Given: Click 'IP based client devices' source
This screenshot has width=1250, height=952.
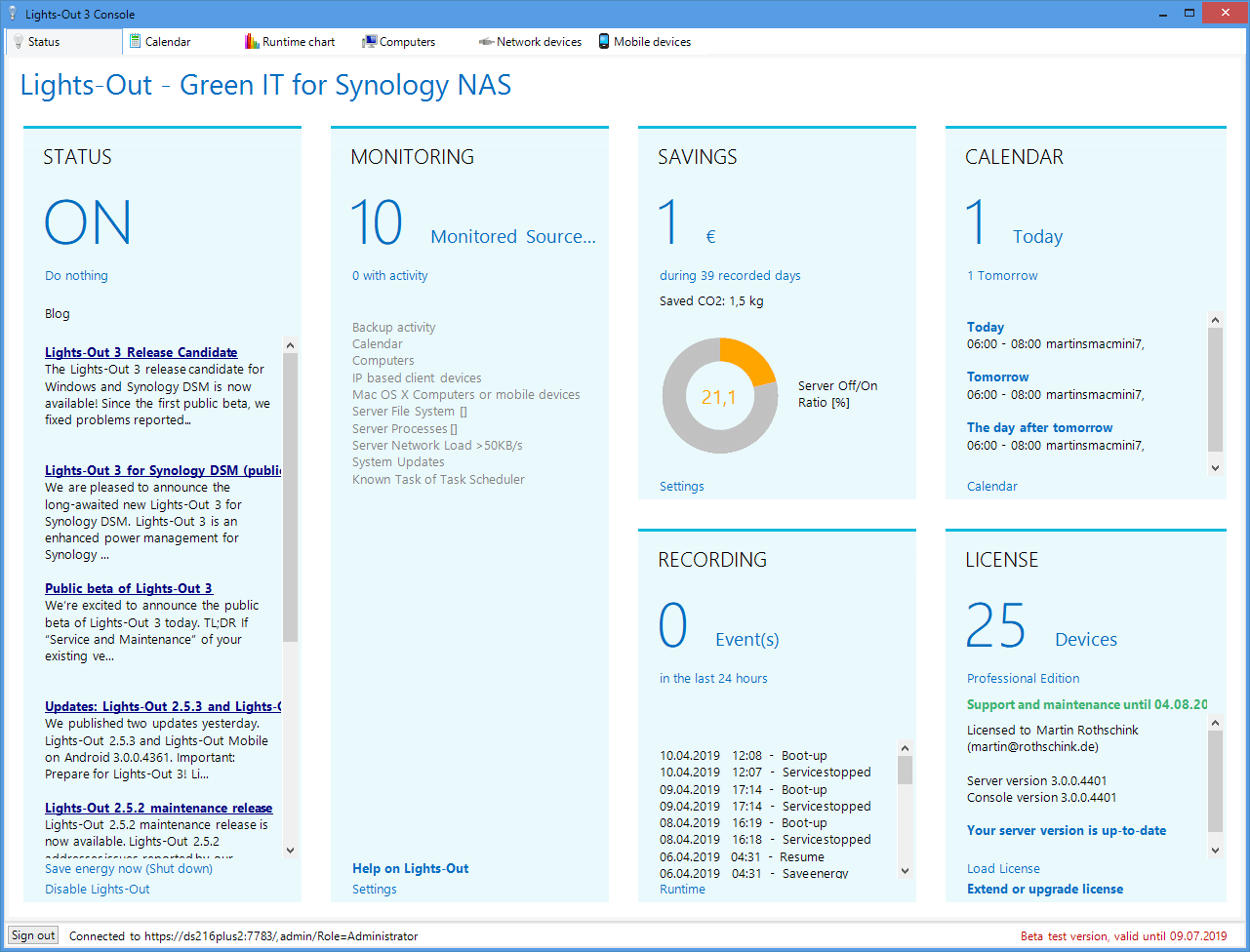Looking at the screenshot, I should 417,377.
